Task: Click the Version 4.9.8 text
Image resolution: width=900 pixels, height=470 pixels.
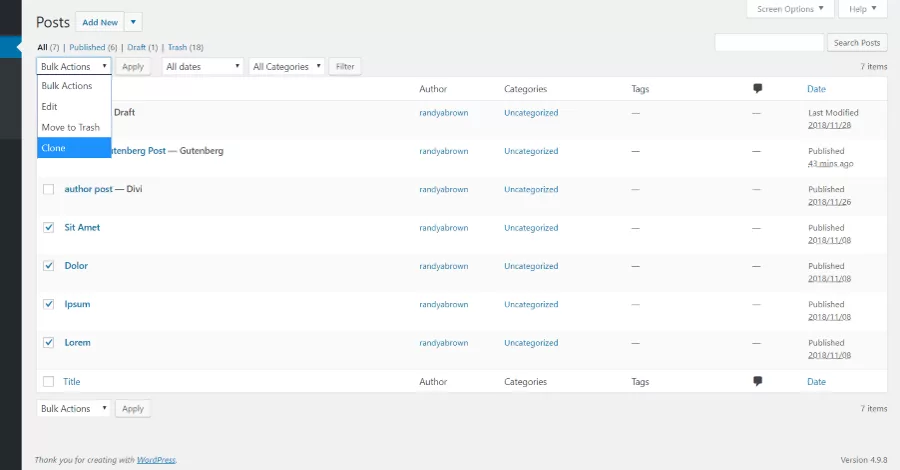Action: 864,460
